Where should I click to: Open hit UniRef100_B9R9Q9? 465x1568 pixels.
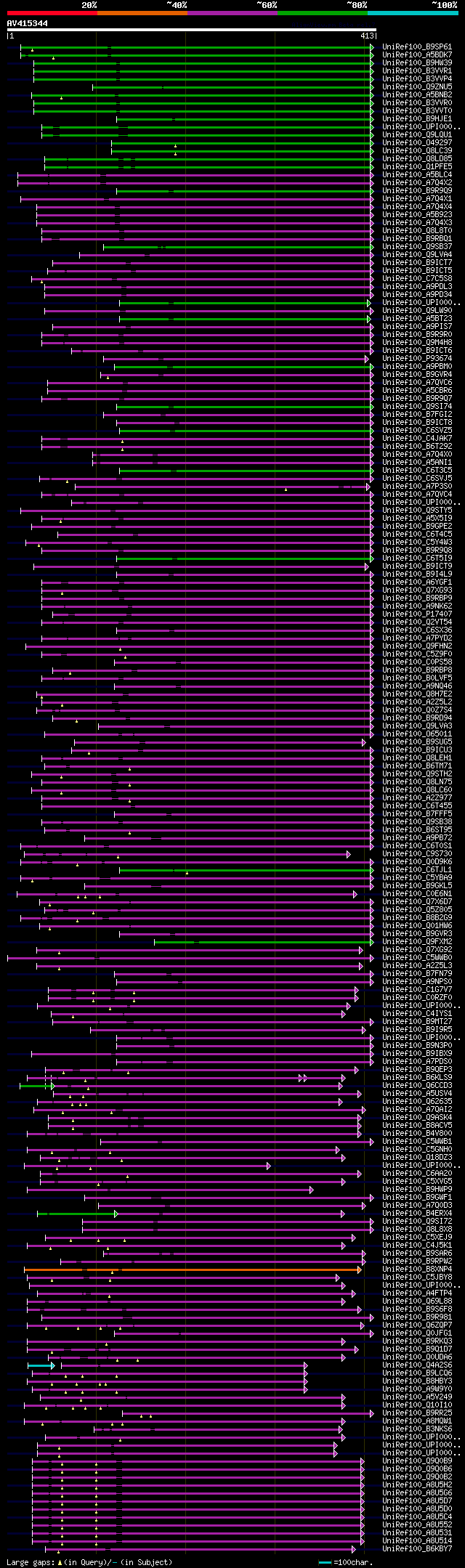click(417, 191)
